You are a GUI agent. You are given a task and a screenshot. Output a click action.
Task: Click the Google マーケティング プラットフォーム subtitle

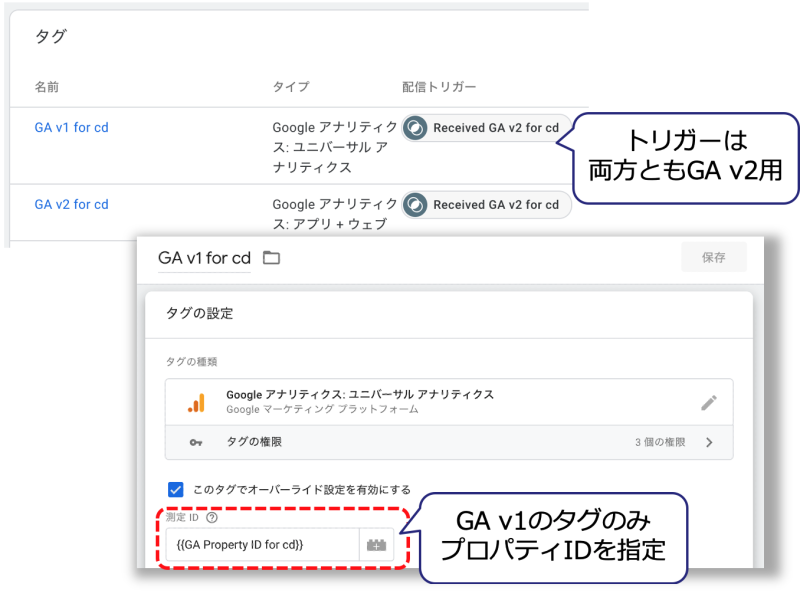322,409
